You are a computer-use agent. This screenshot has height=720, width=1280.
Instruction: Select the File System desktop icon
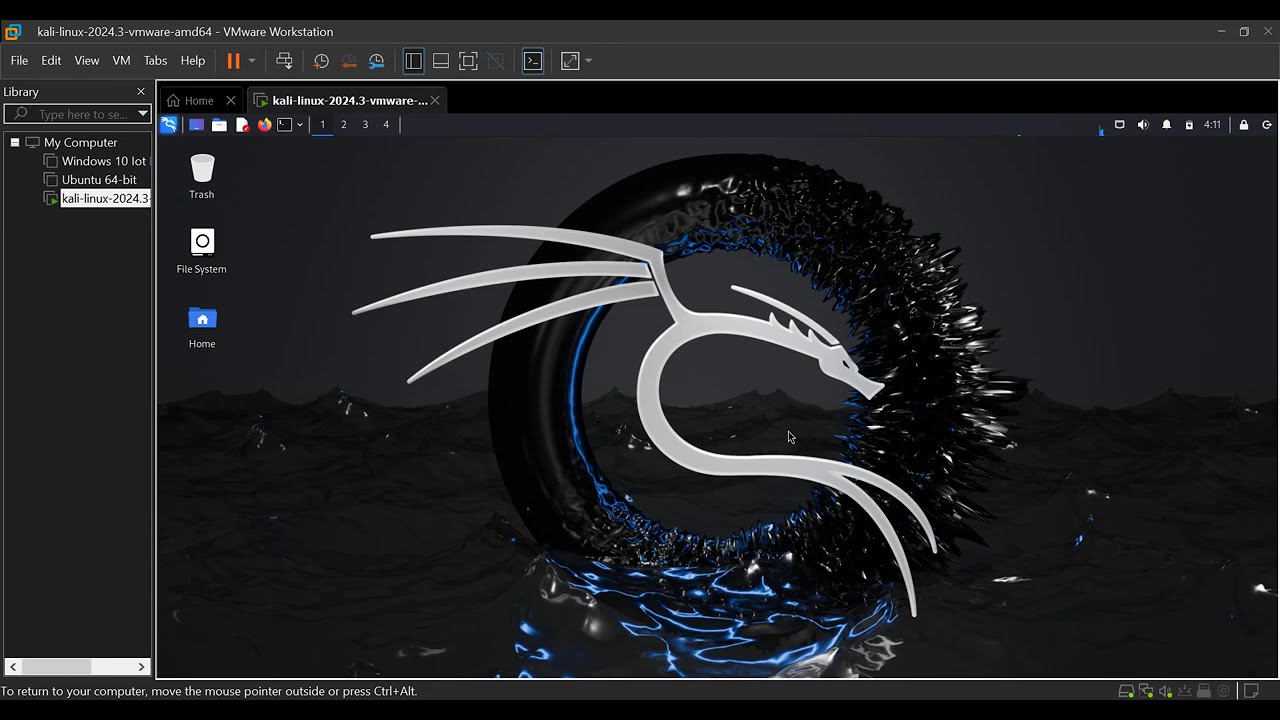(x=202, y=251)
